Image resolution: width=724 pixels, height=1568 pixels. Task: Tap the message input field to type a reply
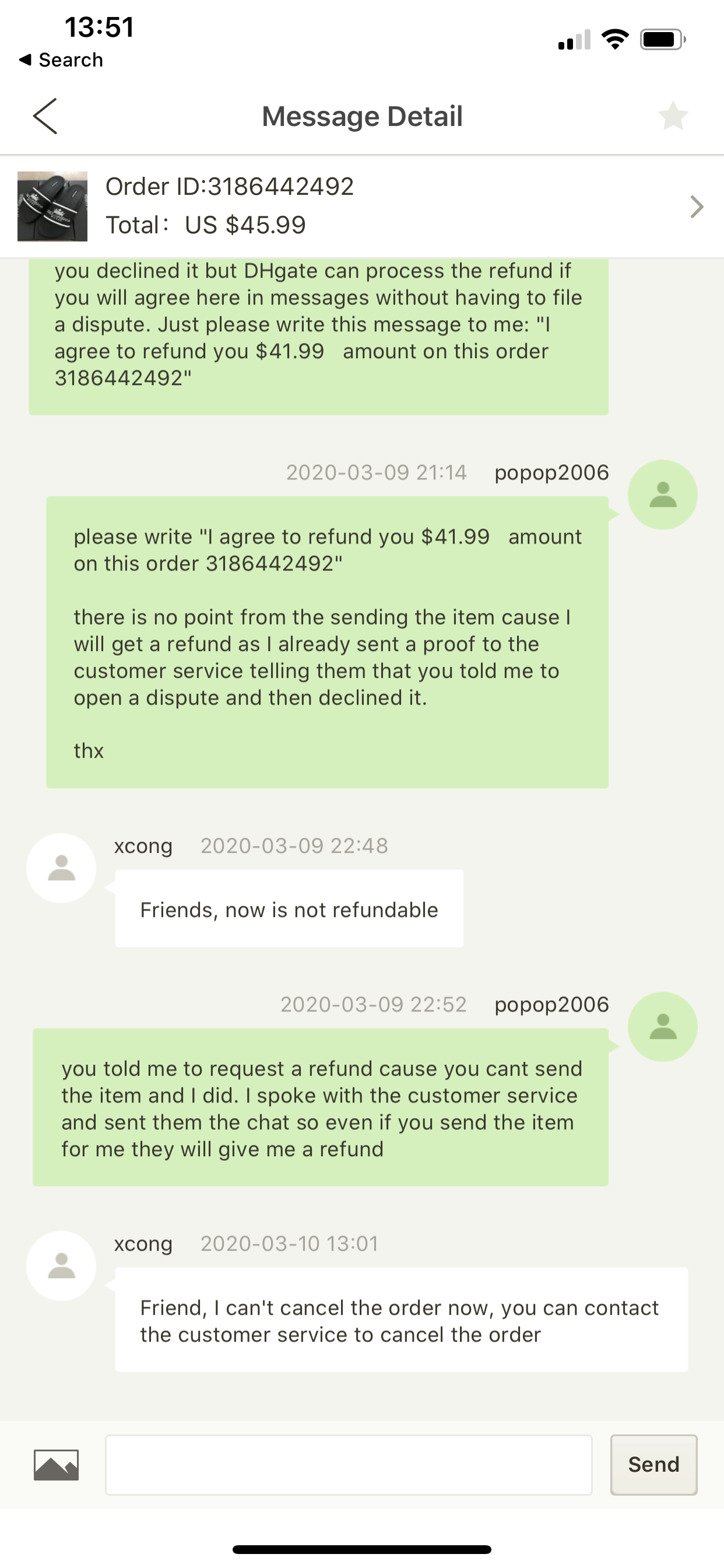click(350, 1465)
